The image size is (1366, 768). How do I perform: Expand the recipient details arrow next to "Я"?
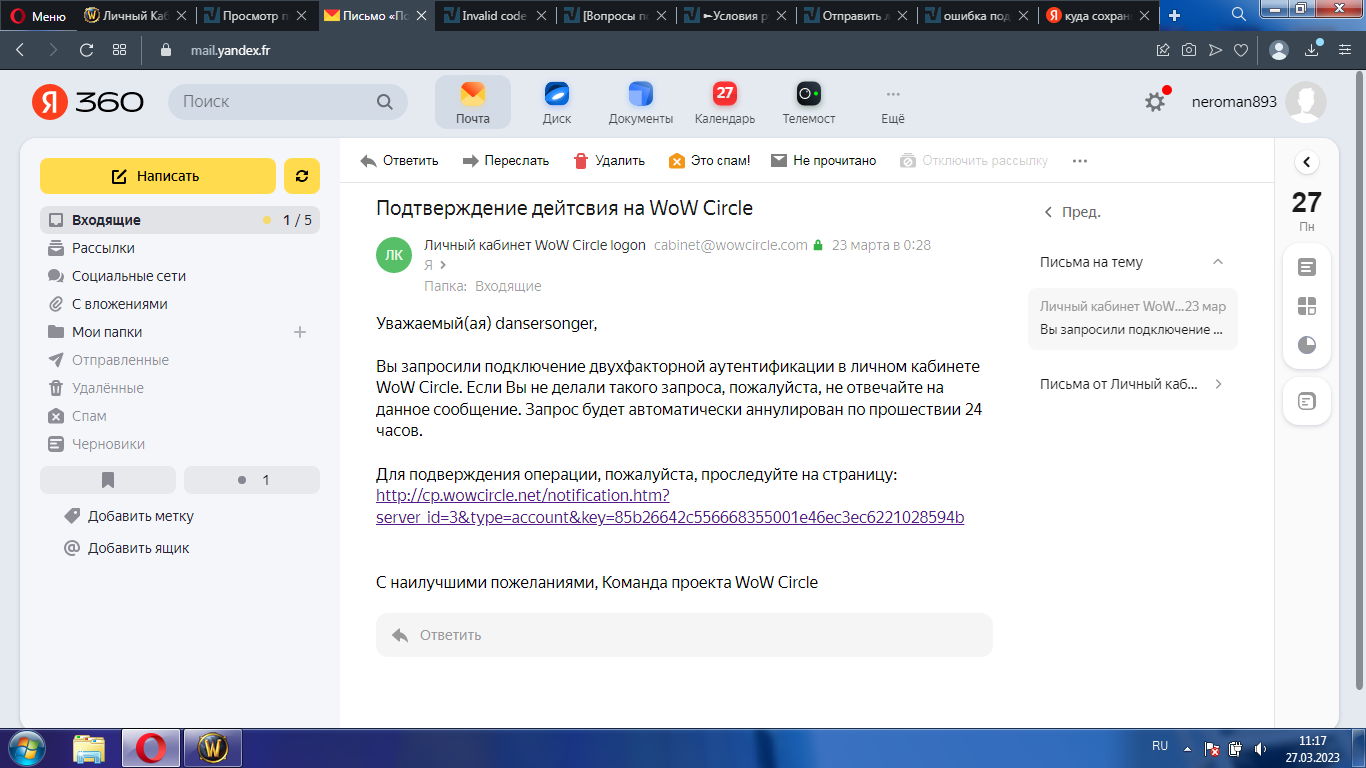pyautogui.click(x=443, y=265)
